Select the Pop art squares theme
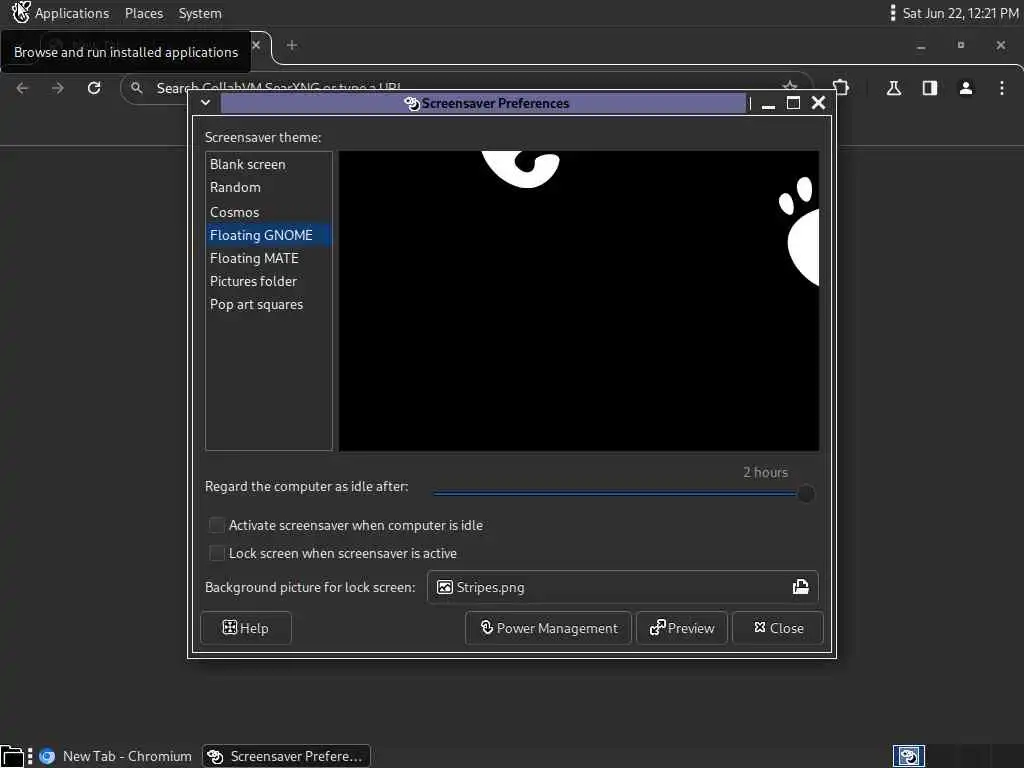The image size is (1024, 768). click(268, 304)
